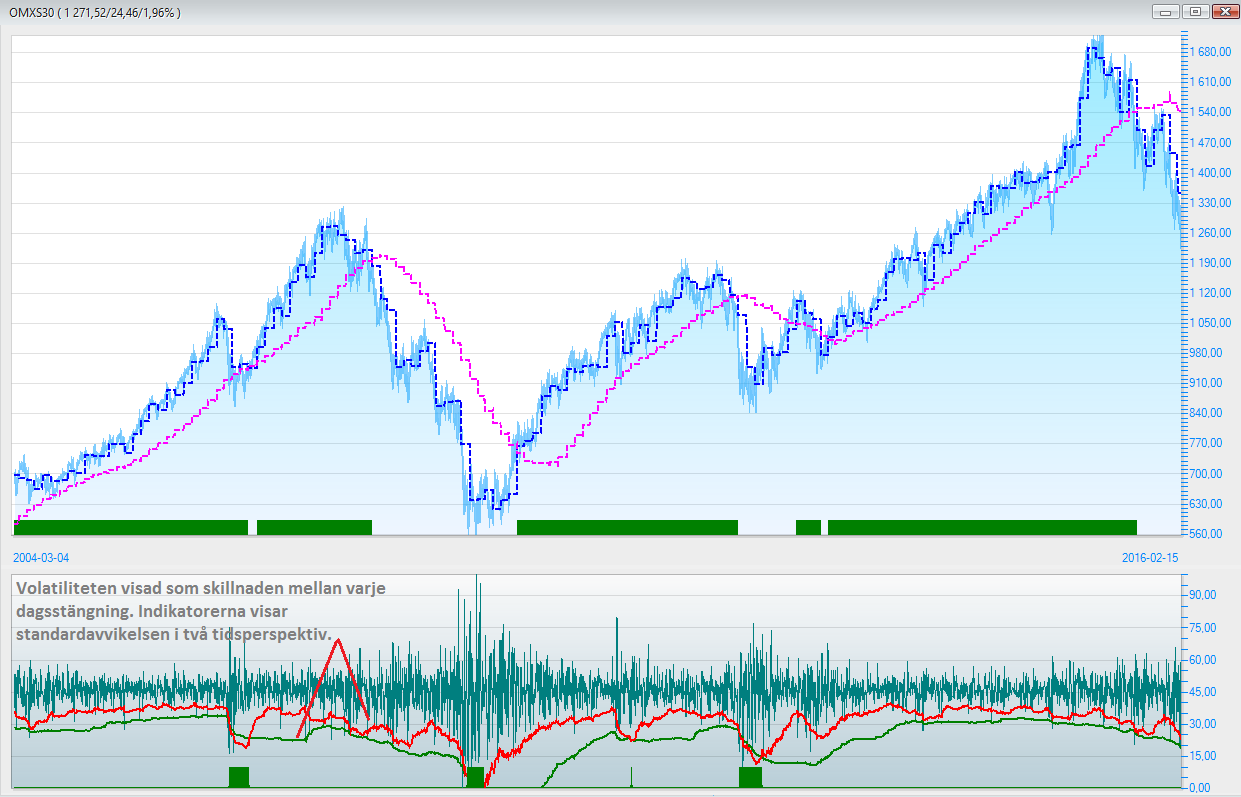
Task: Select the start date 2004-03-04 label
Action: pyautogui.click(x=42, y=556)
